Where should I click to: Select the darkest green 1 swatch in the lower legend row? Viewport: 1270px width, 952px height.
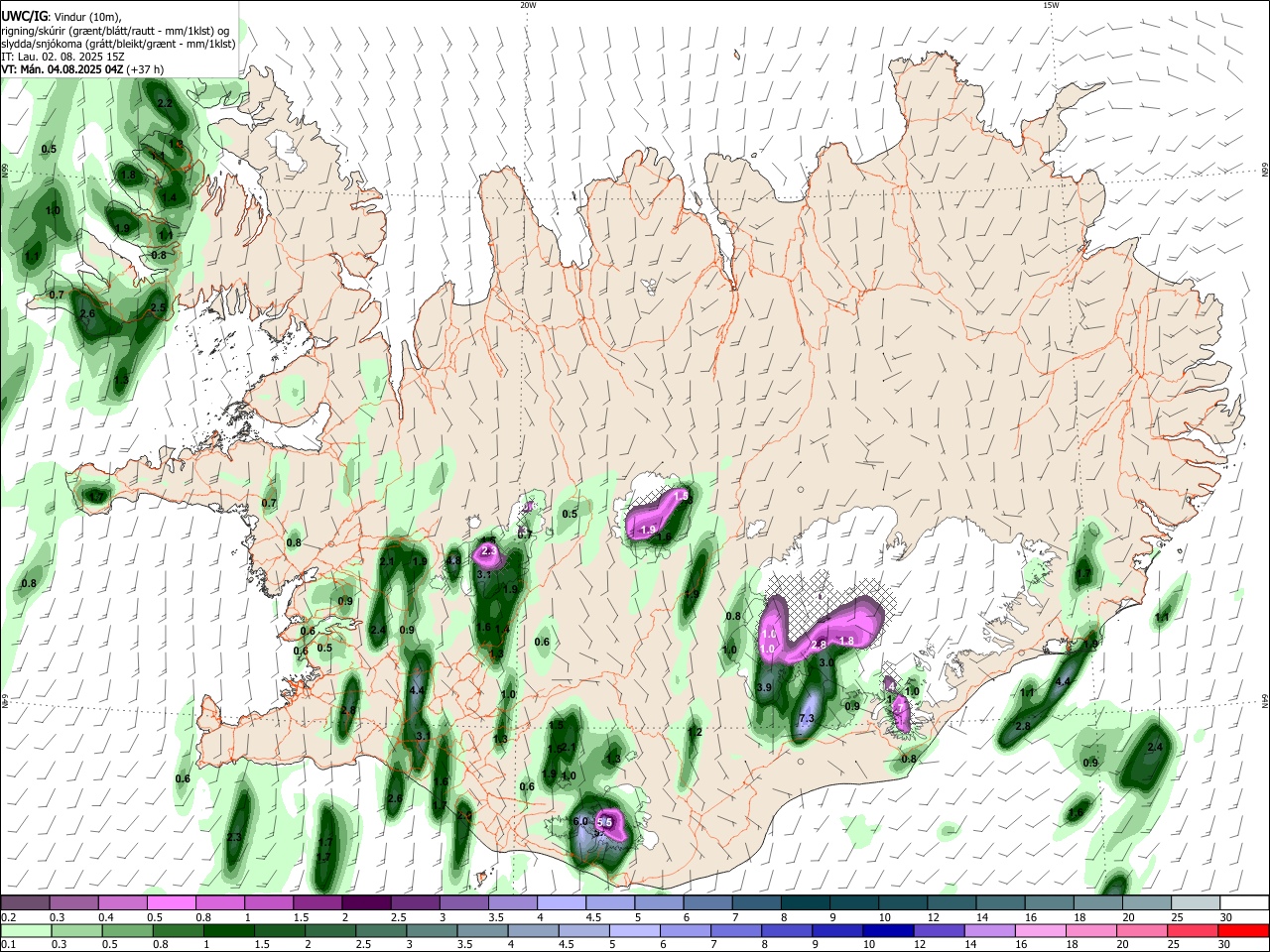(228, 930)
